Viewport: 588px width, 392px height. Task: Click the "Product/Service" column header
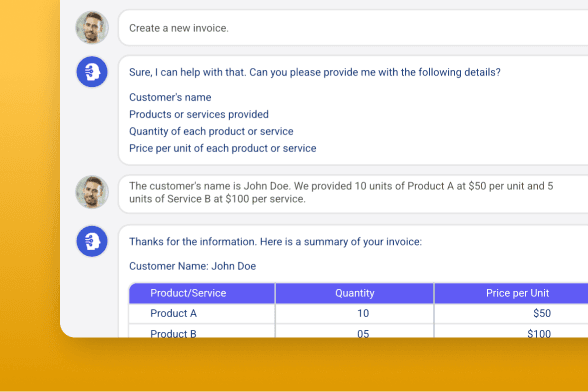coord(202,293)
